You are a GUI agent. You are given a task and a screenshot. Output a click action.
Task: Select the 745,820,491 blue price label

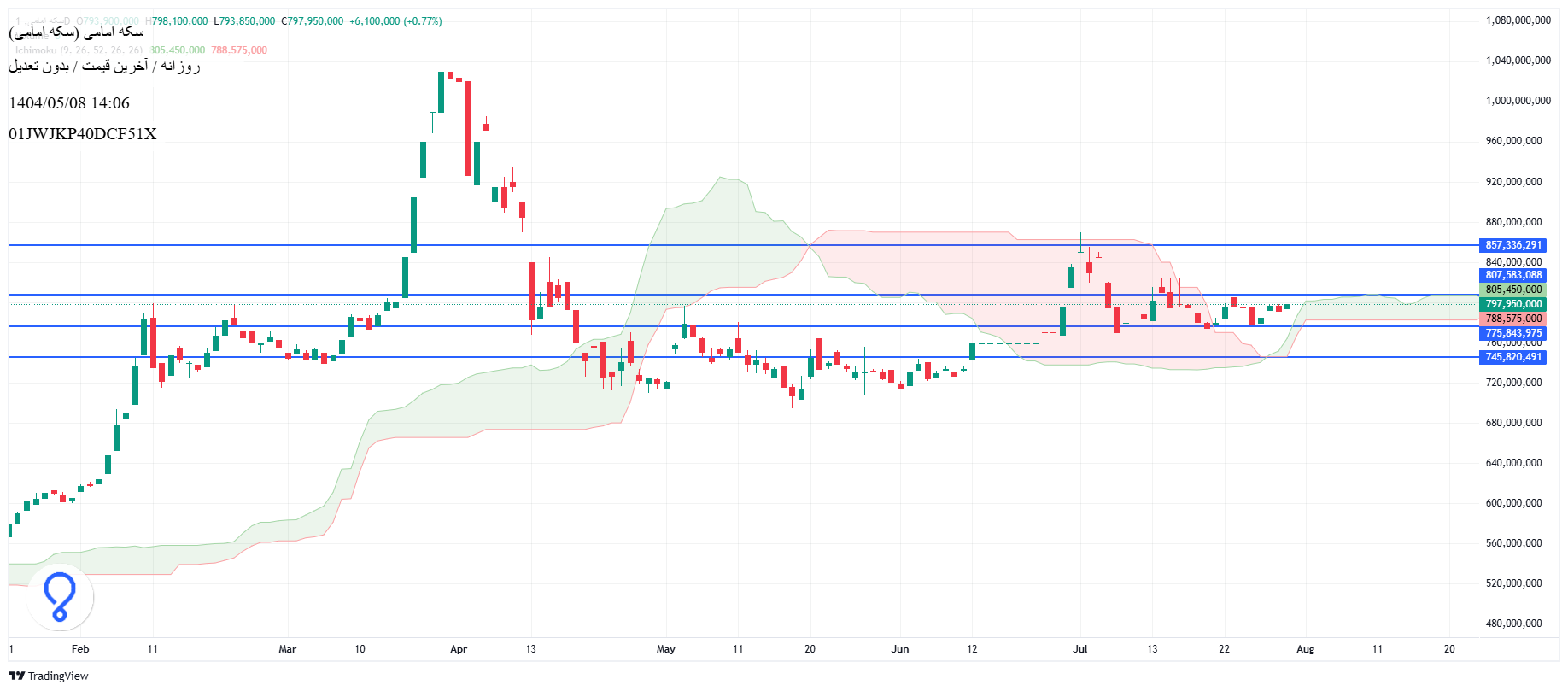(1513, 357)
